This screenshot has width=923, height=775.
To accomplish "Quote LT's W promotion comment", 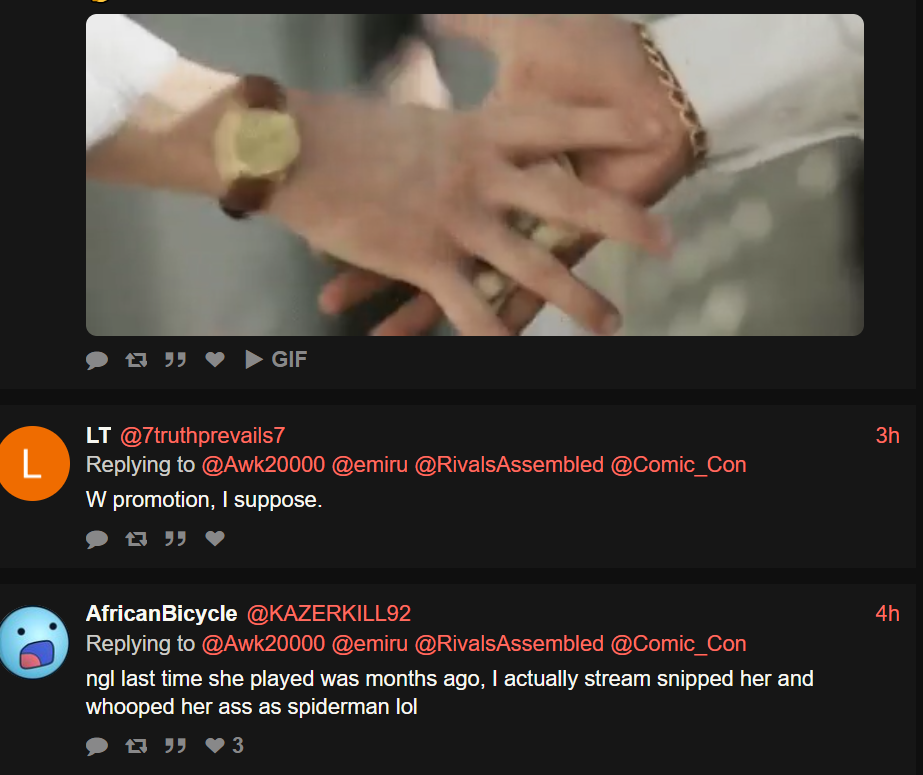I will click(175, 538).
